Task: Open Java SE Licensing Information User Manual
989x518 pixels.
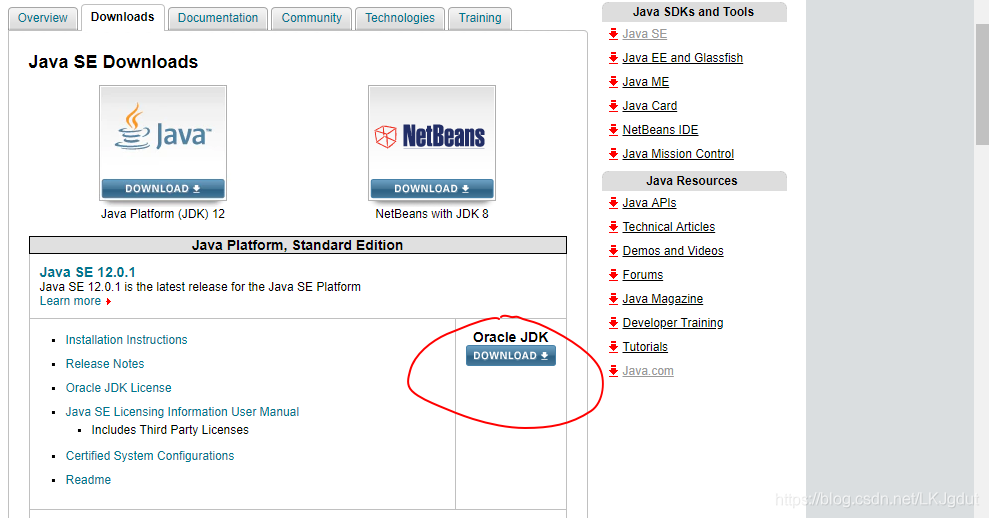Action: (x=182, y=412)
